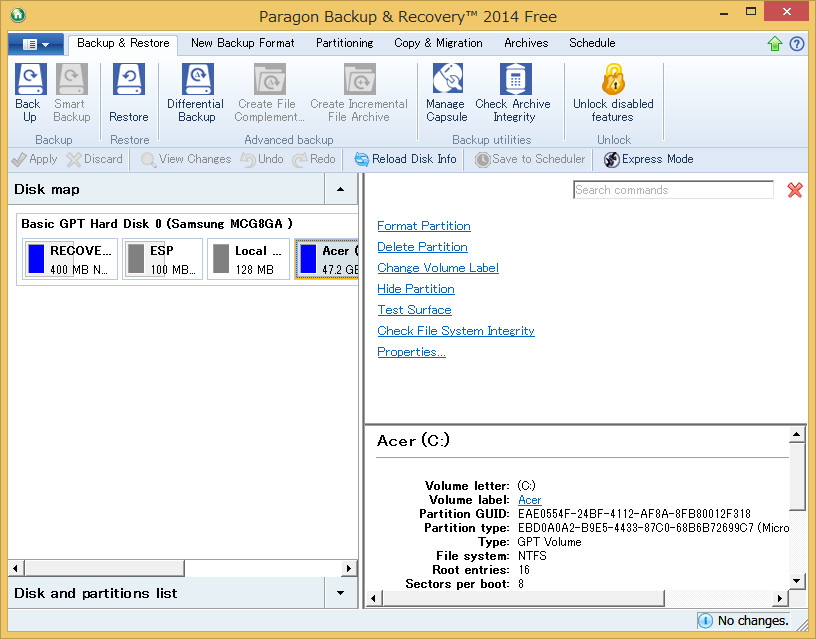This screenshot has width=816, height=639.
Task: Expand the Disk and partitions list panel
Action: click(340, 593)
